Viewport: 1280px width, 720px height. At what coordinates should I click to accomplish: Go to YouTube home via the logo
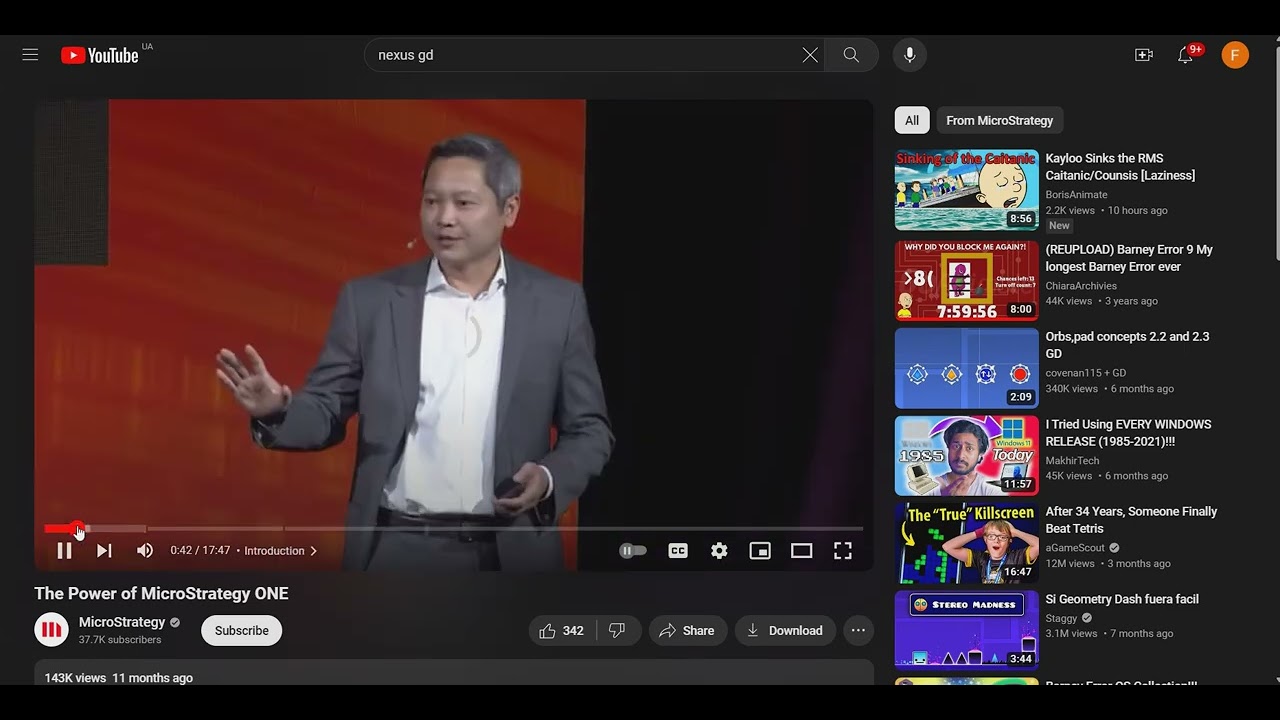coord(100,55)
